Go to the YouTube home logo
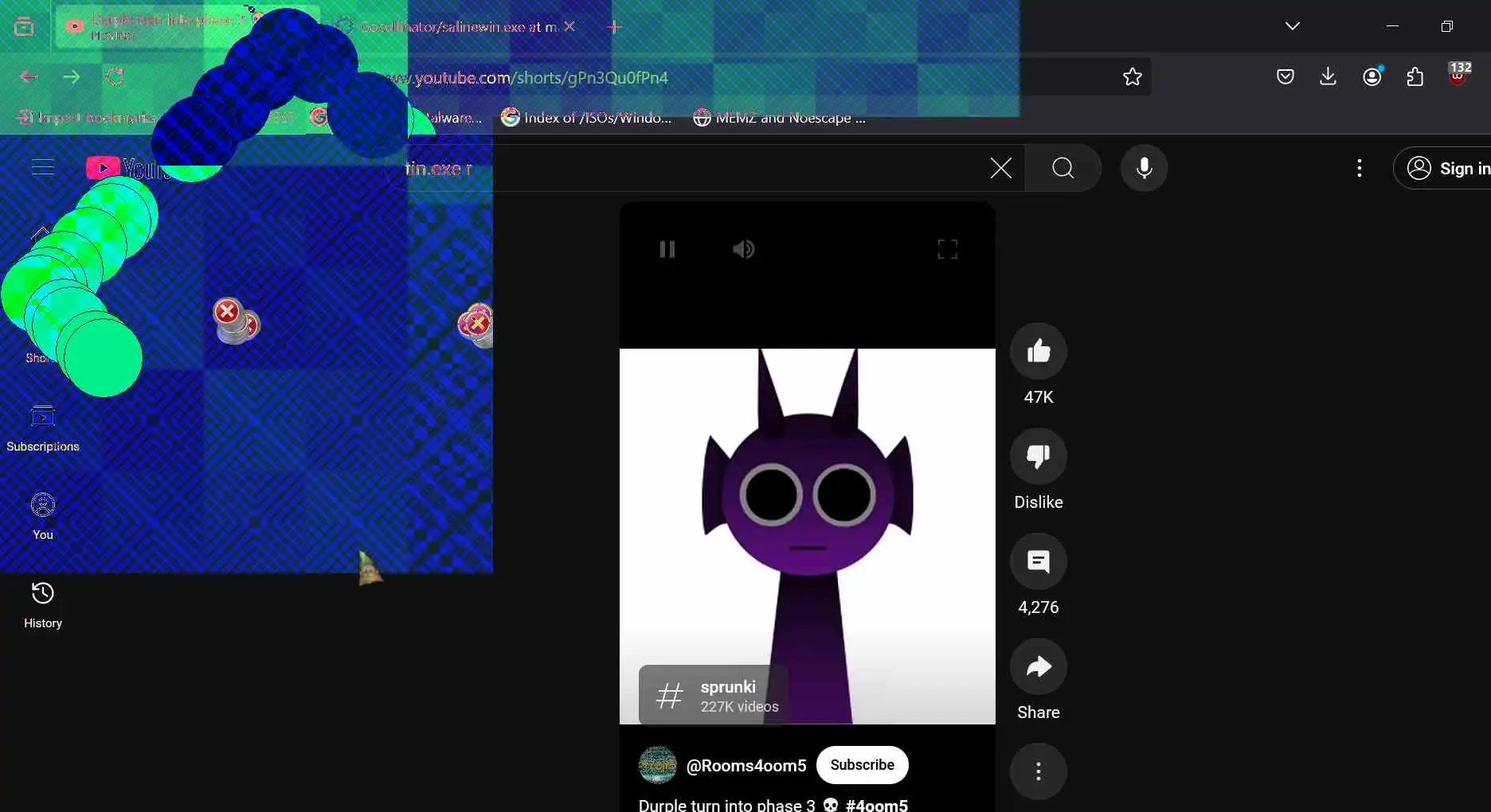 [127, 168]
